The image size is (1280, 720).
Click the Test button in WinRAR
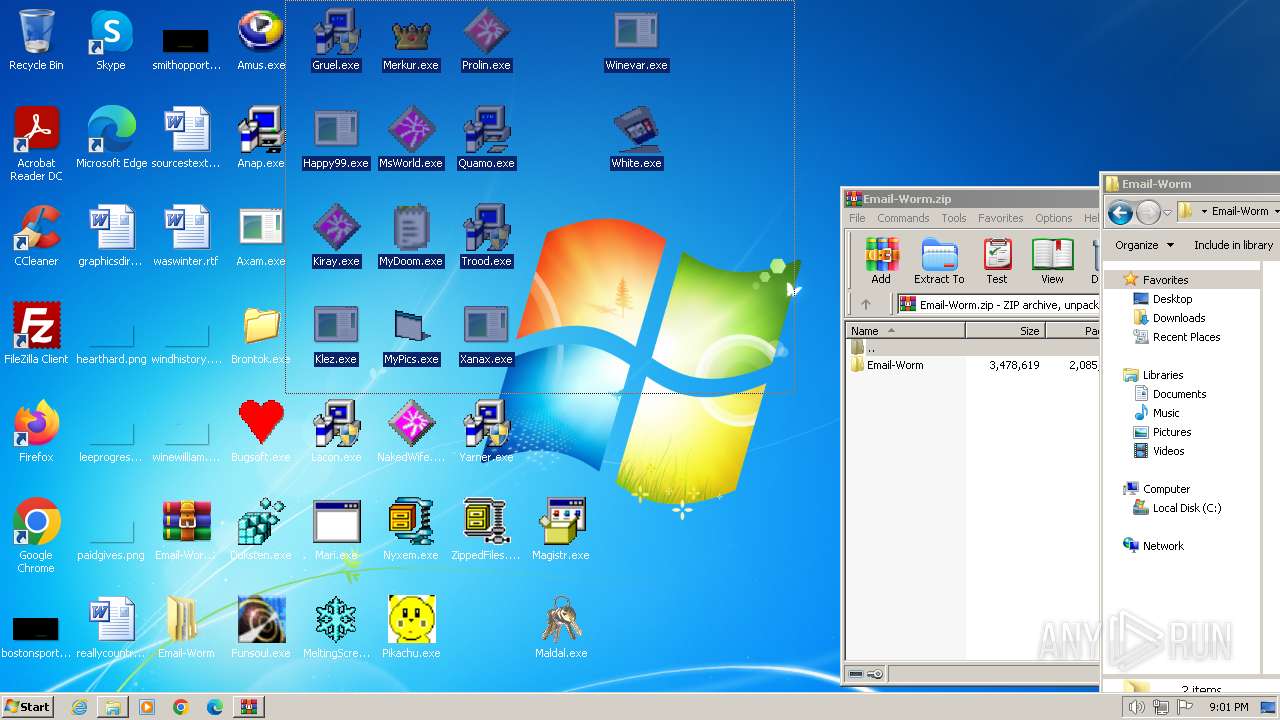997,261
